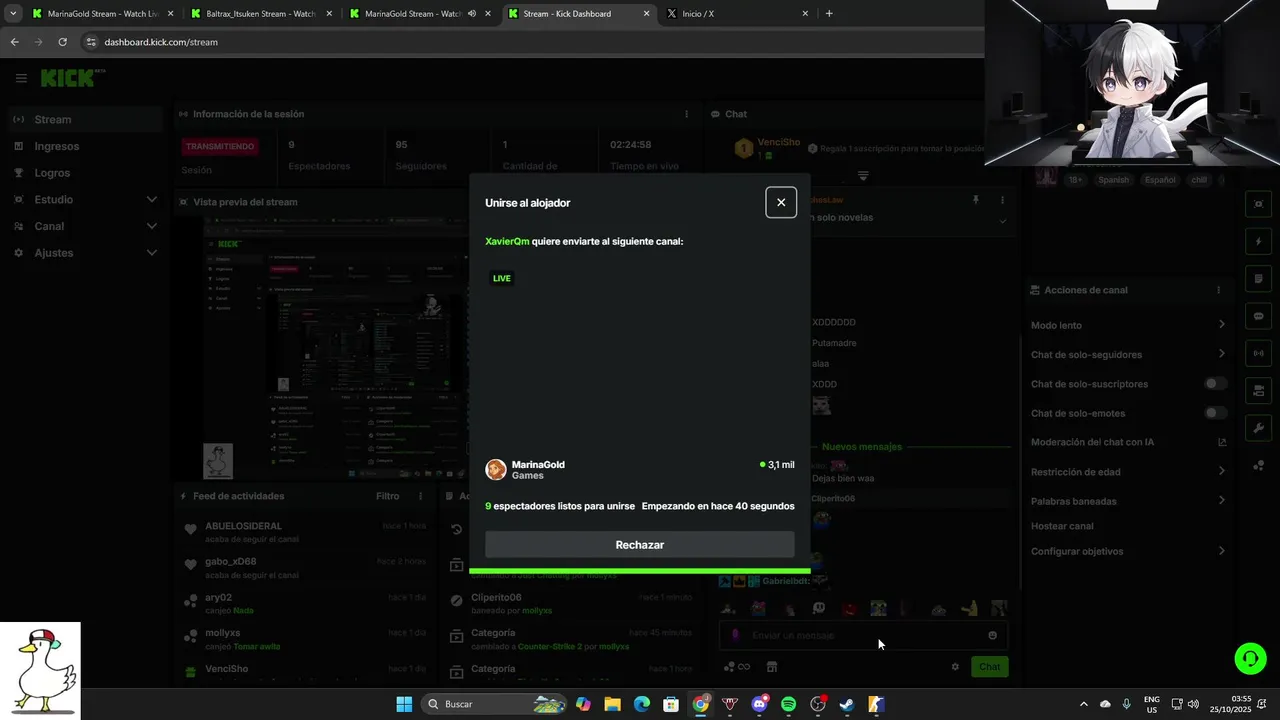1280x720 pixels.
Task: Click gabo_xD68 in activity feed
Action: (230, 562)
